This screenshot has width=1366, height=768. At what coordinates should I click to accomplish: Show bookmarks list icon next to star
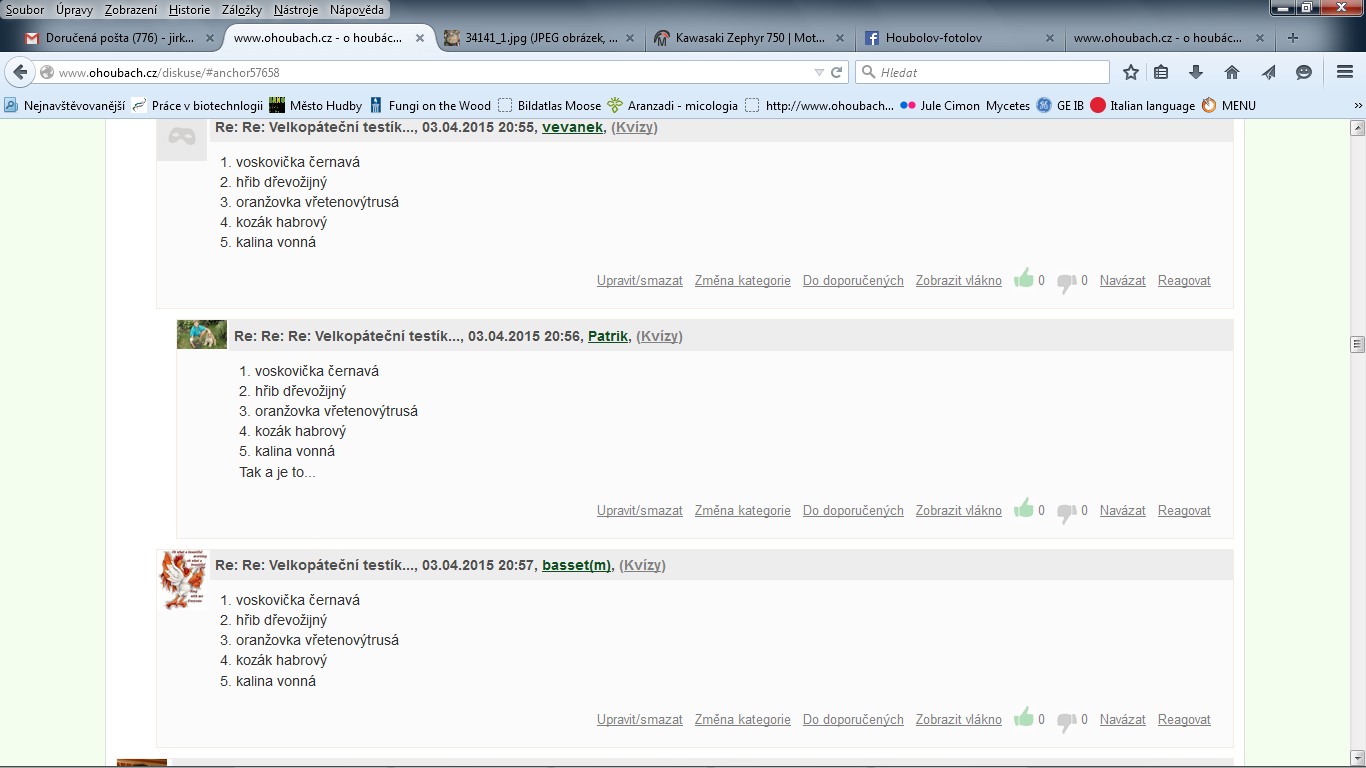1161,72
